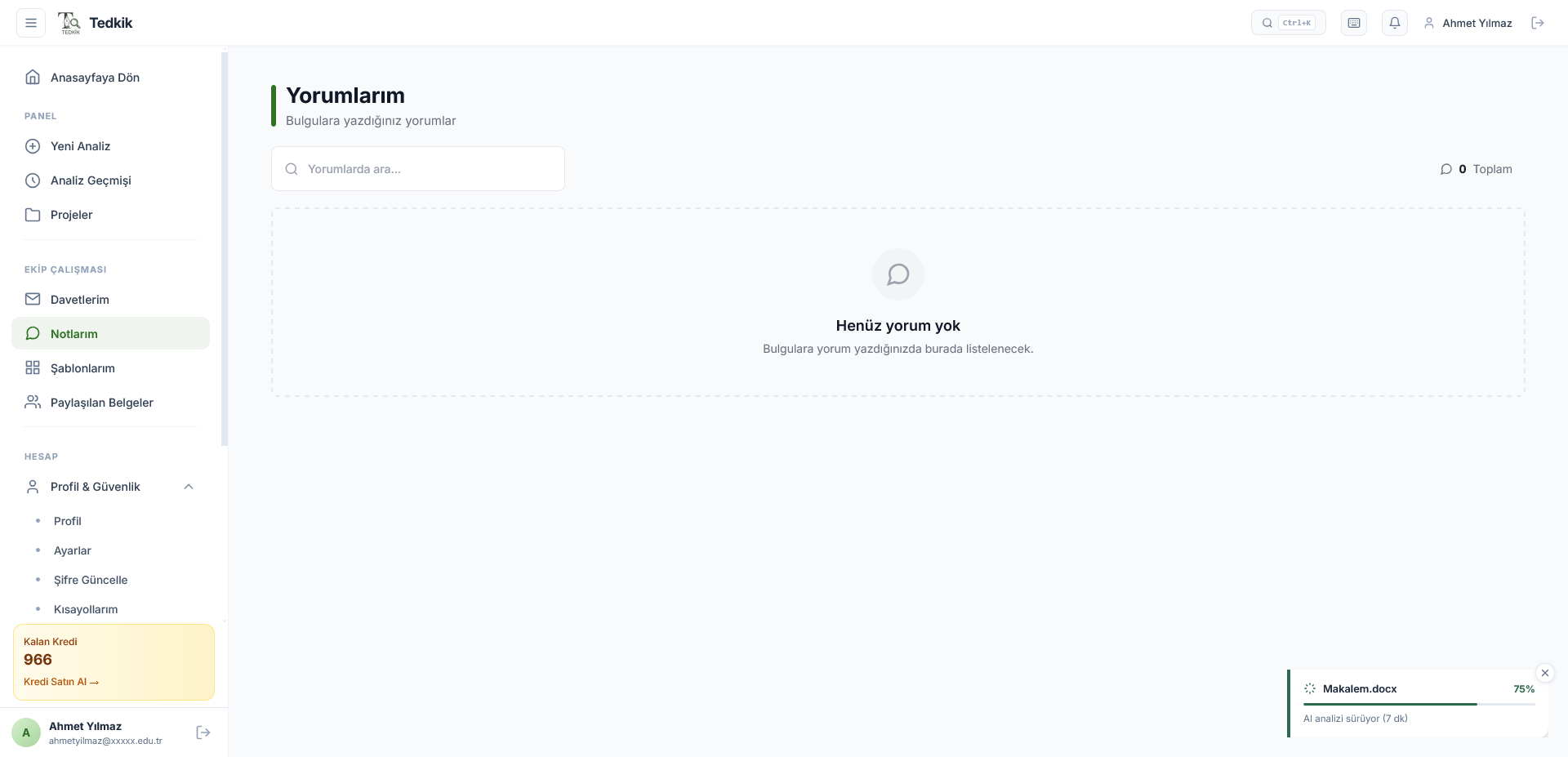The height and width of the screenshot is (757, 1568).
Task: Click the AI analizi sürüyor status text
Action: click(1356, 719)
